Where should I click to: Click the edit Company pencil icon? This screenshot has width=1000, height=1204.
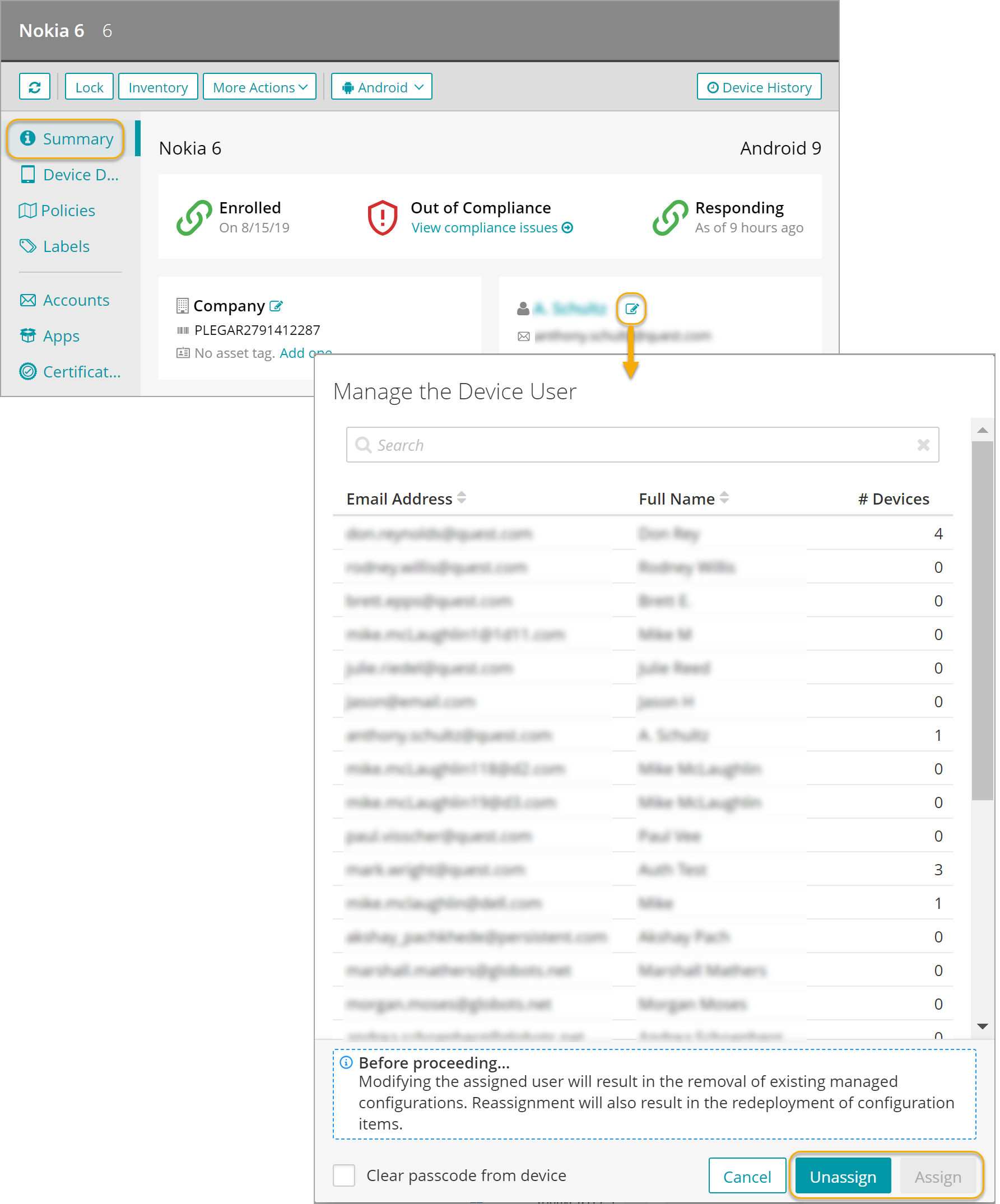(x=276, y=306)
